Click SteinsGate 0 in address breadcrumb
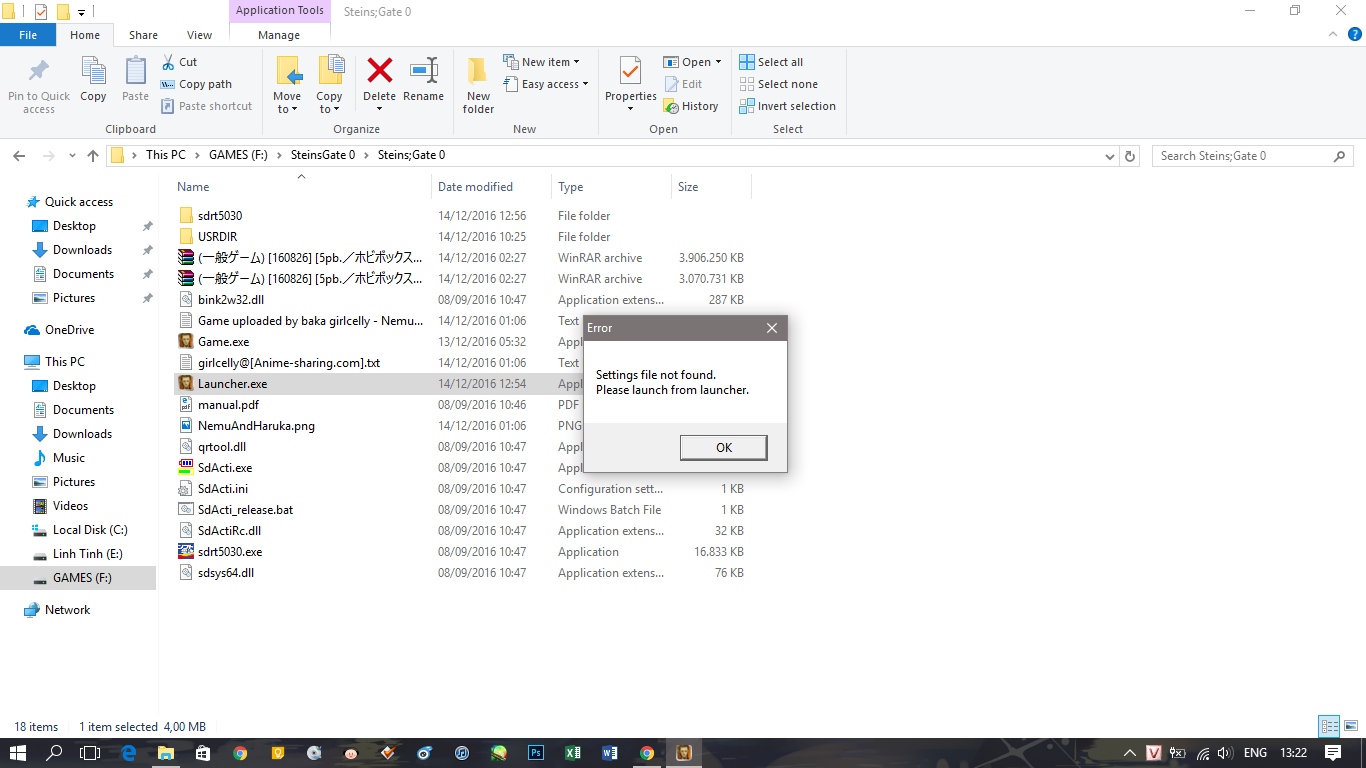The width and height of the screenshot is (1366, 768). pyautogui.click(x=322, y=155)
